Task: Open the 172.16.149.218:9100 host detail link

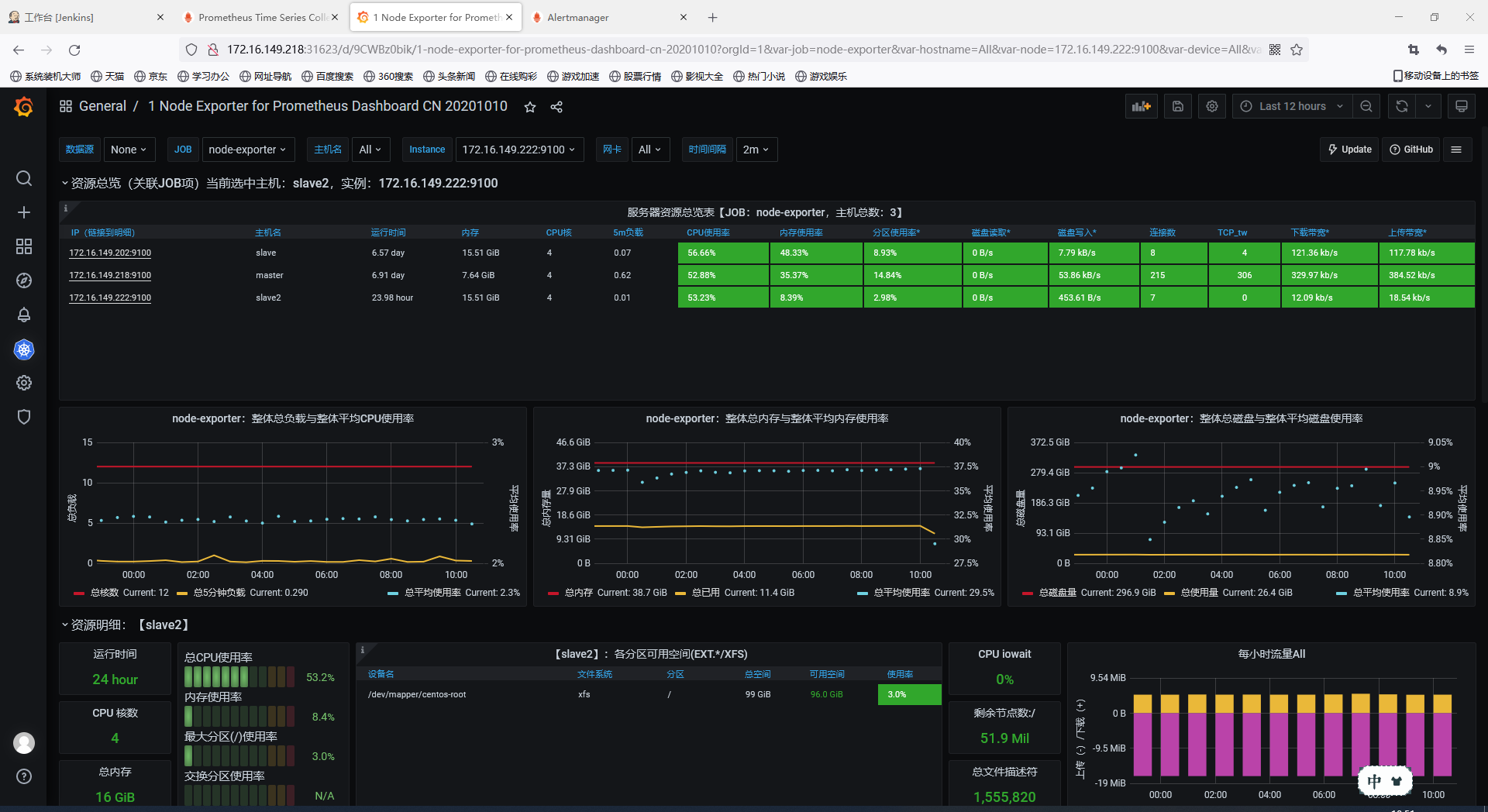Action: pos(110,275)
